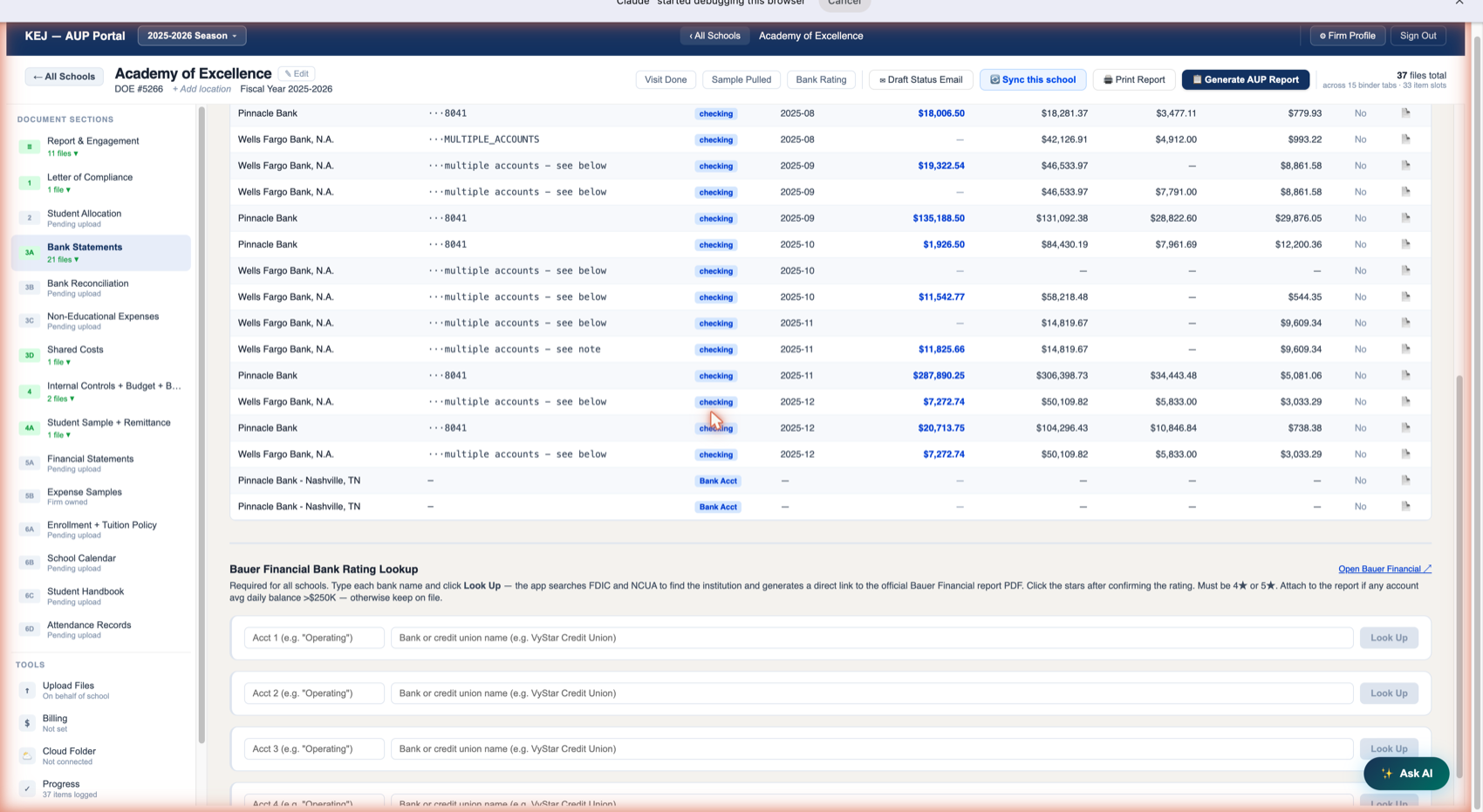Expand the 1 file list under Letter of Compliance

pyautogui.click(x=58, y=190)
